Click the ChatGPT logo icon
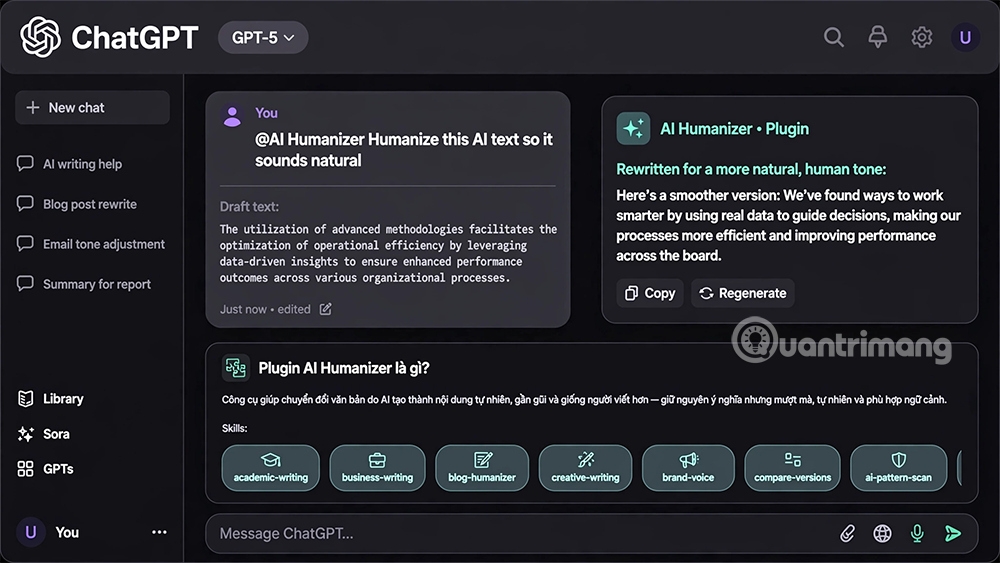This screenshot has width=1000, height=563. (x=40, y=37)
